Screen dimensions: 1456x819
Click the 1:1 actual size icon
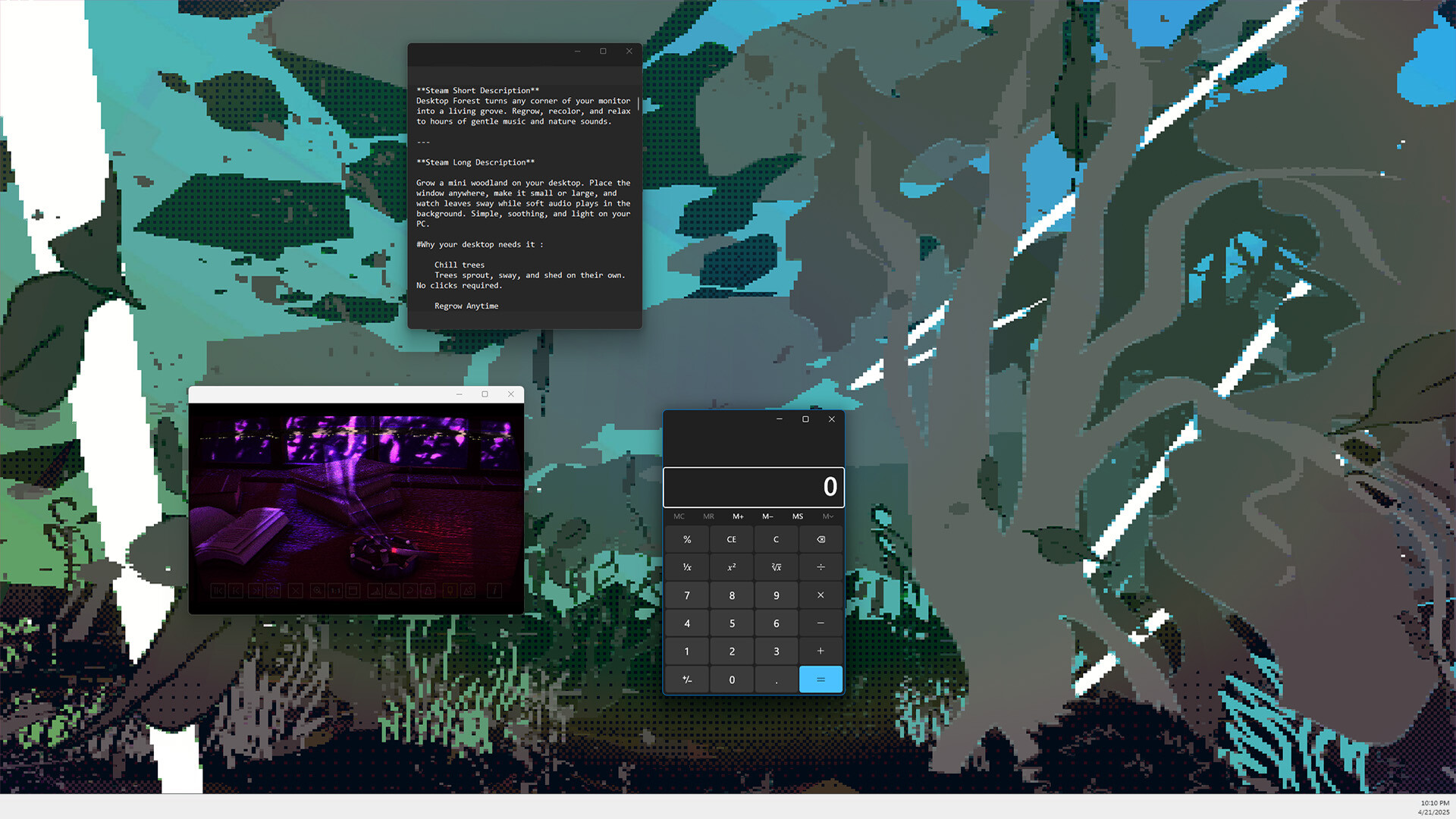[x=335, y=591]
